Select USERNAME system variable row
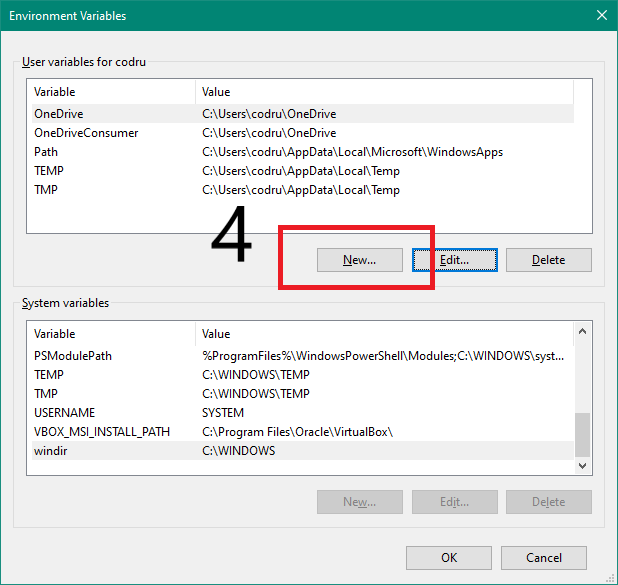 tap(64, 413)
